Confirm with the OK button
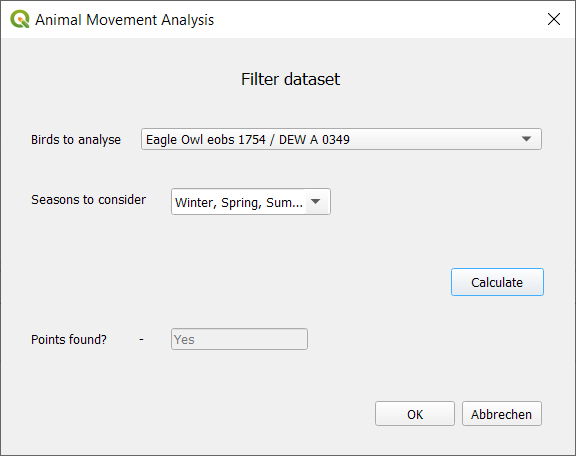This screenshot has height=456, width=576. [415, 414]
